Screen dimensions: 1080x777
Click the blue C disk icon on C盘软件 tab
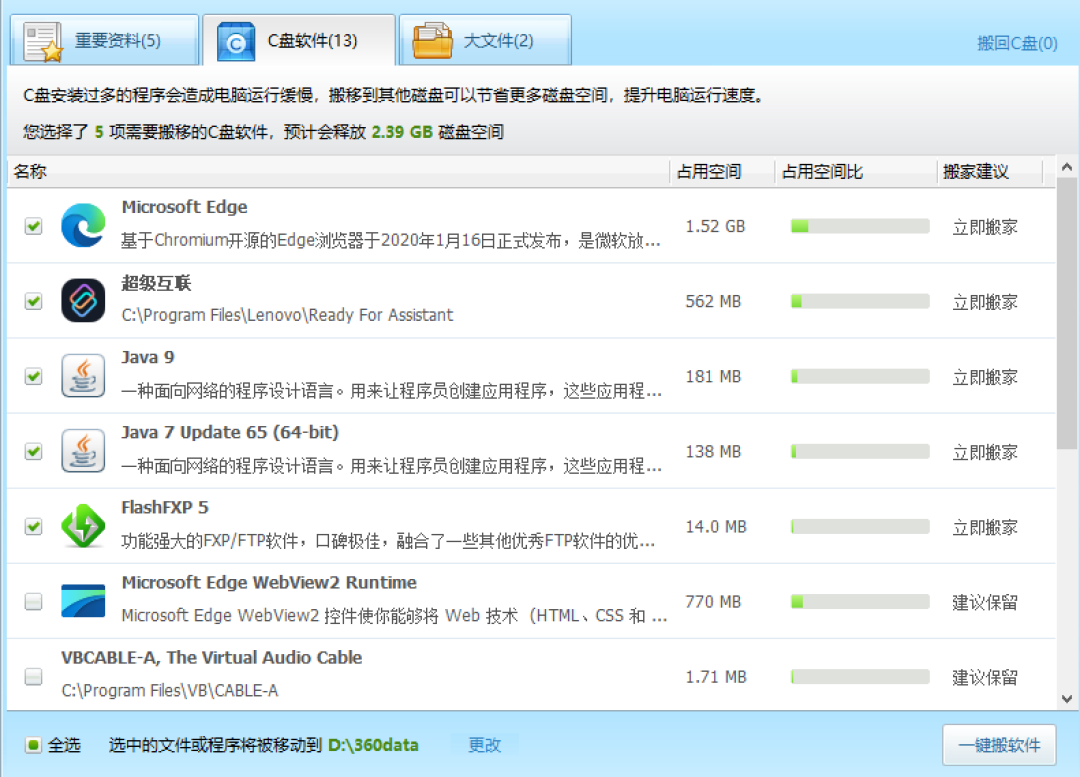236,42
